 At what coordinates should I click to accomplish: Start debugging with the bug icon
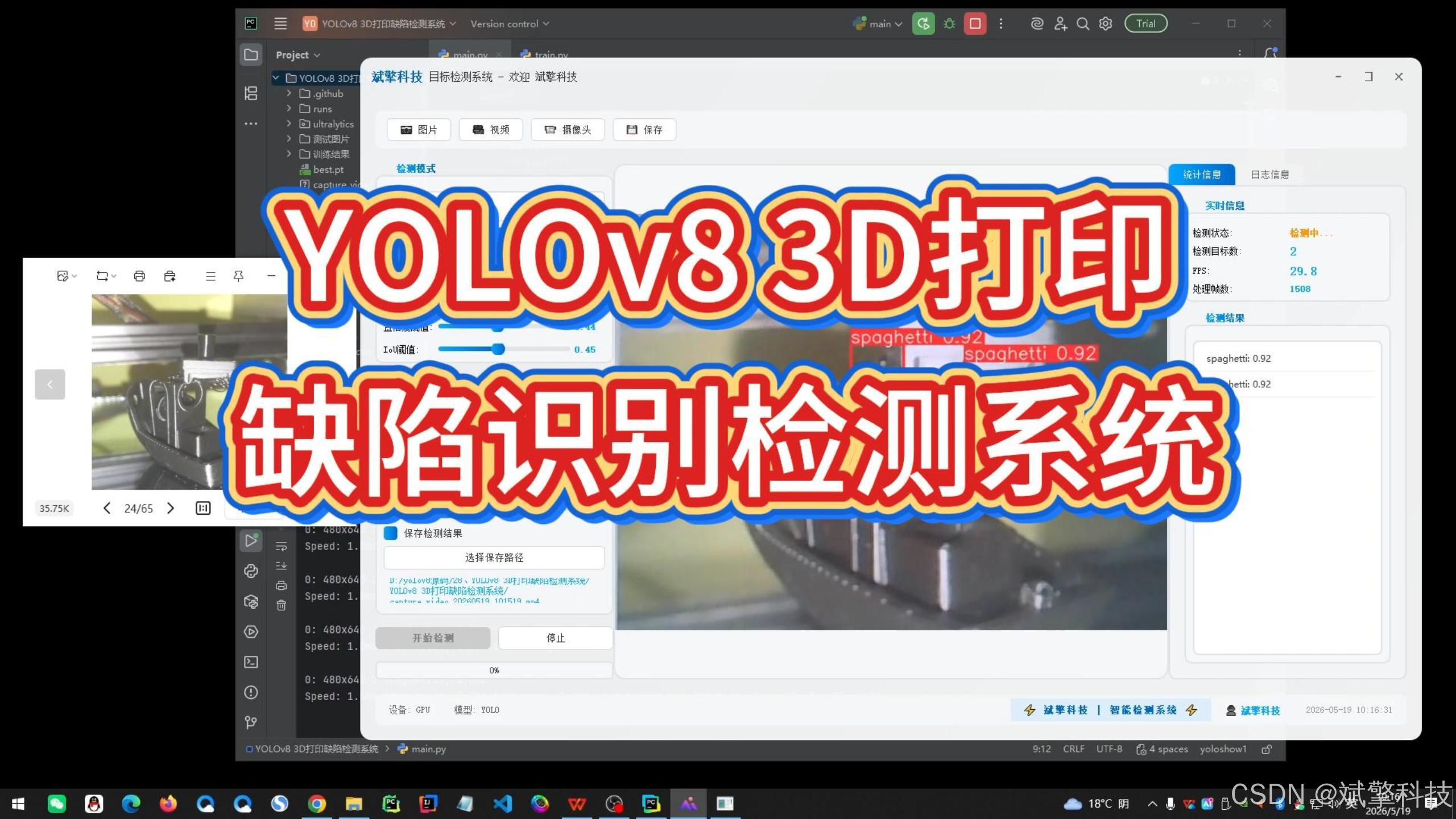coord(949,23)
